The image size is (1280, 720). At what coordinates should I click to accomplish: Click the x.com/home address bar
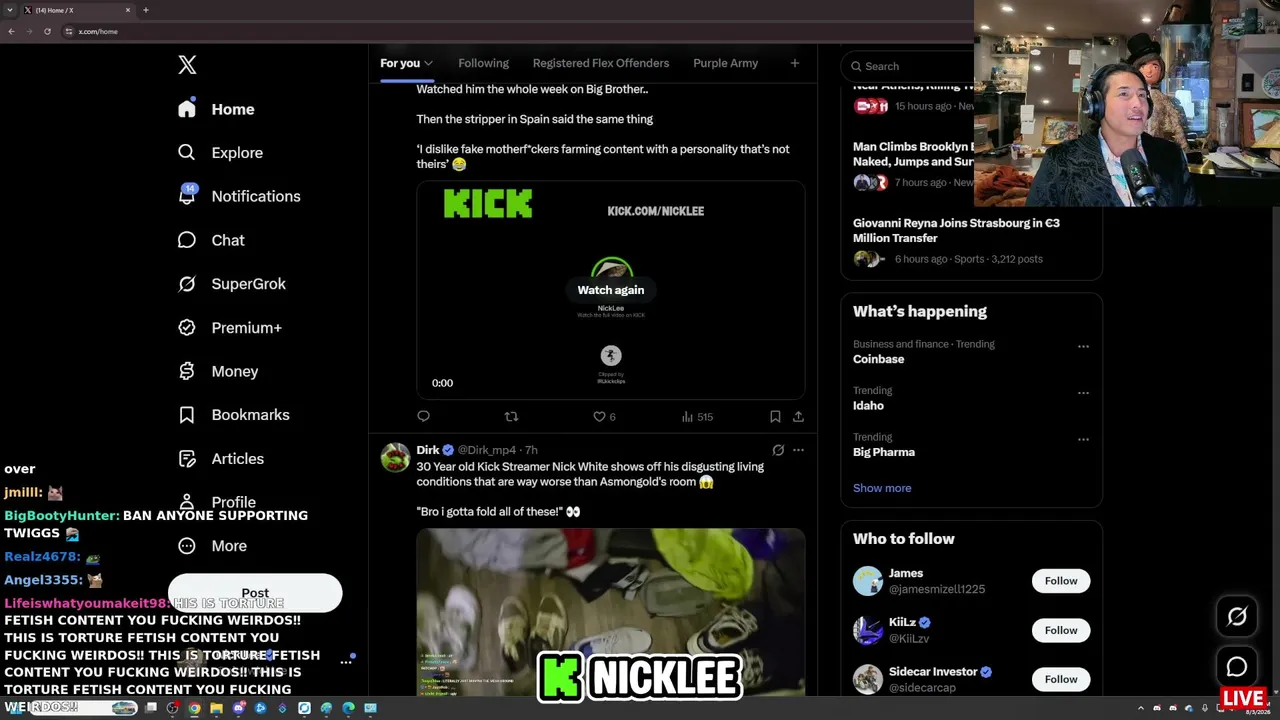point(515,31)
